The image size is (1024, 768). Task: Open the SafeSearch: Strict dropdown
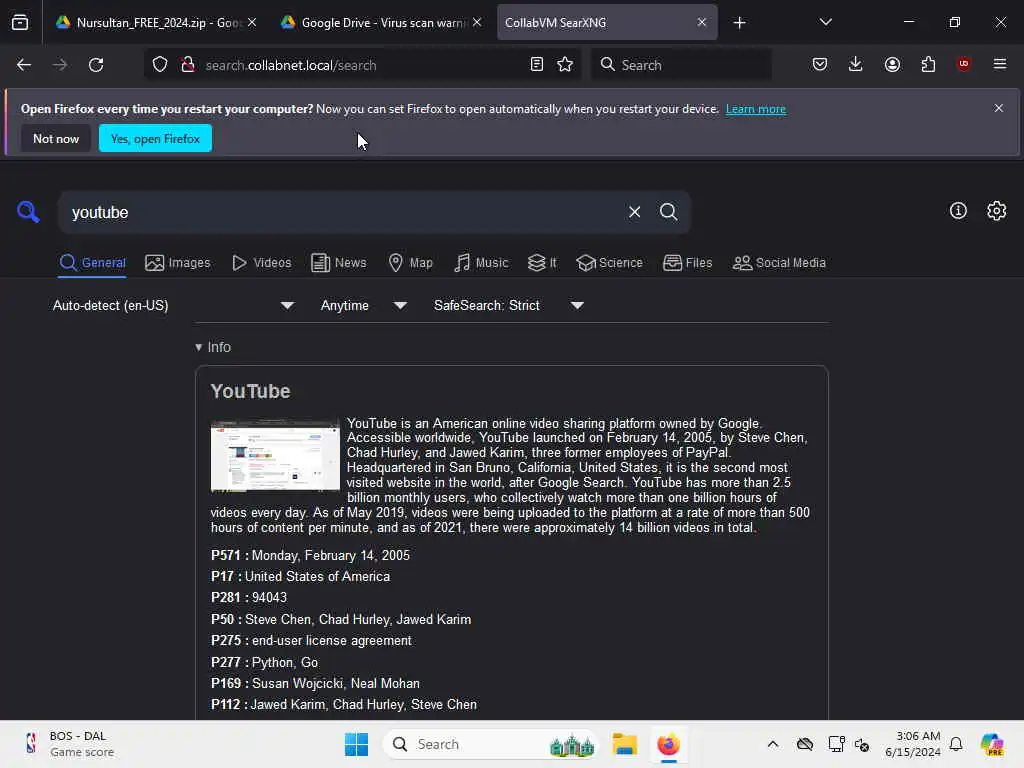(509, 306)
